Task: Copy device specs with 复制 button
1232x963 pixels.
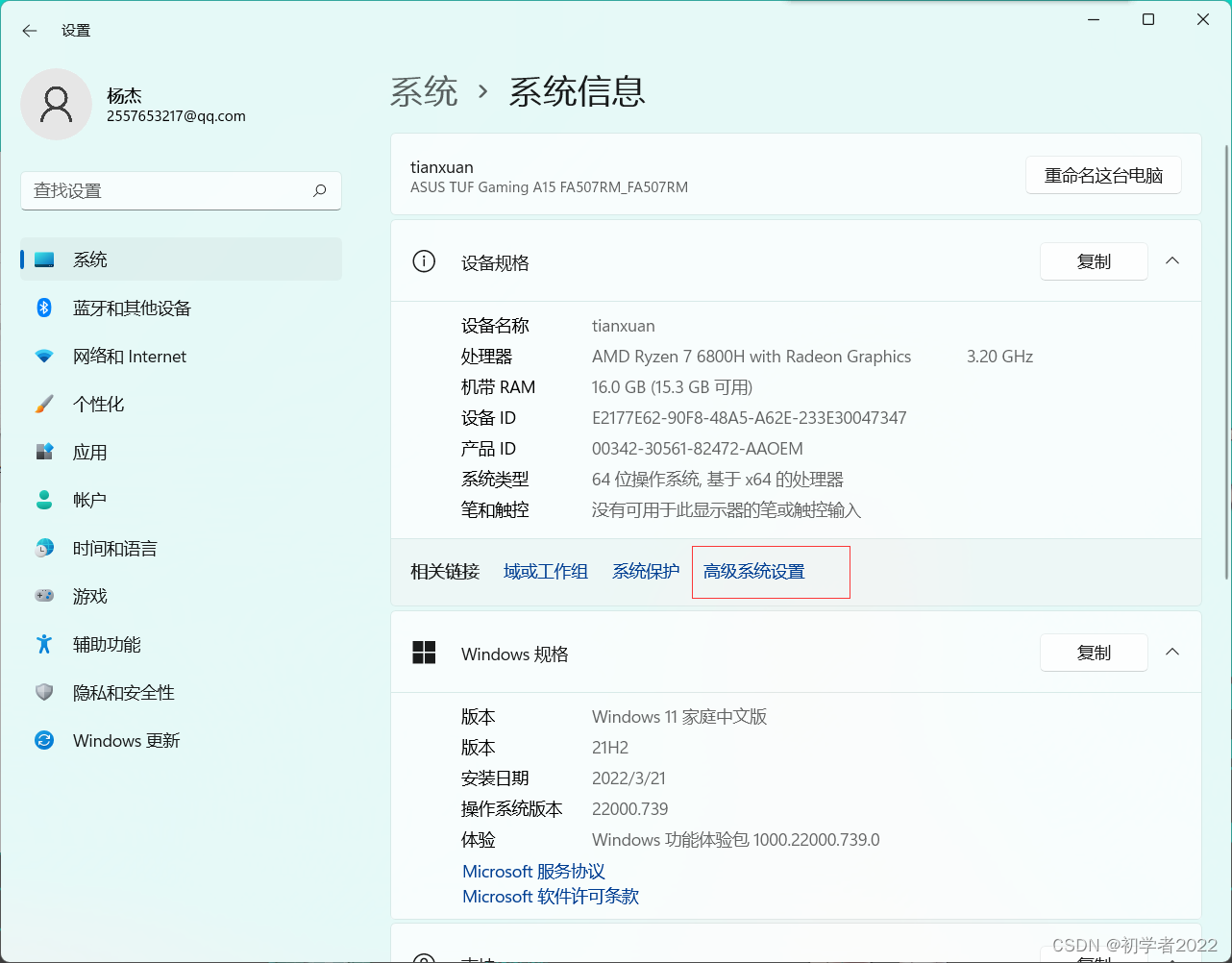Action: coord(1094,261)
